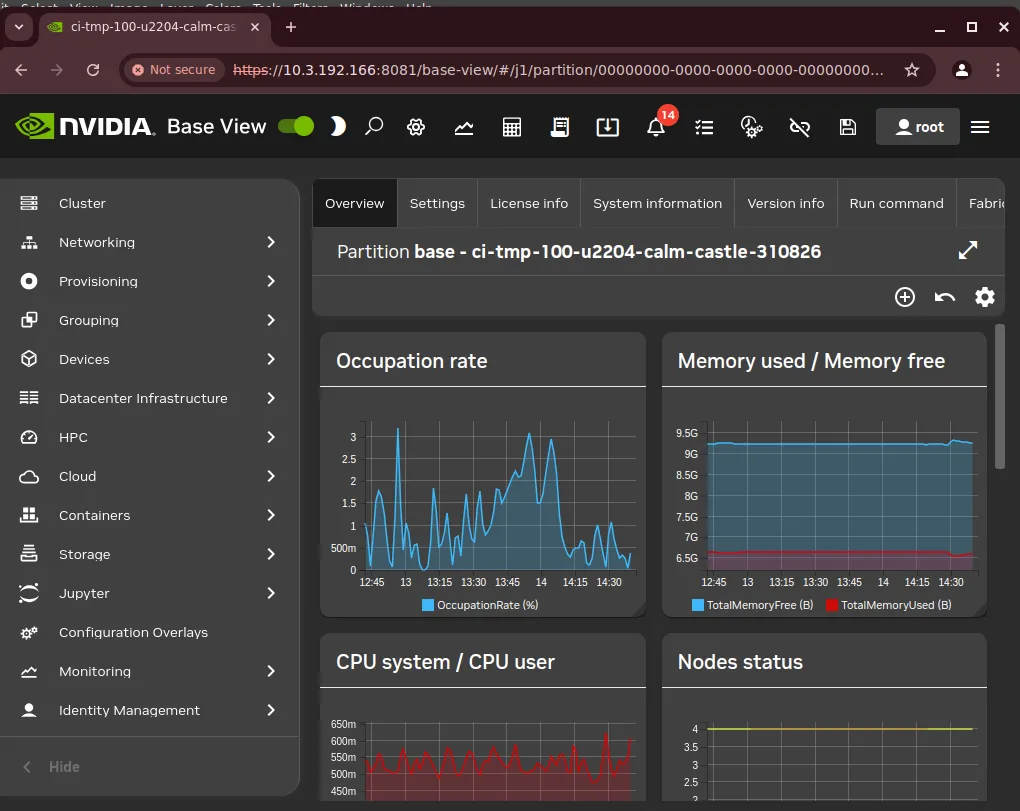Click the Grouping sidebar icon

(x=29, y=320)
